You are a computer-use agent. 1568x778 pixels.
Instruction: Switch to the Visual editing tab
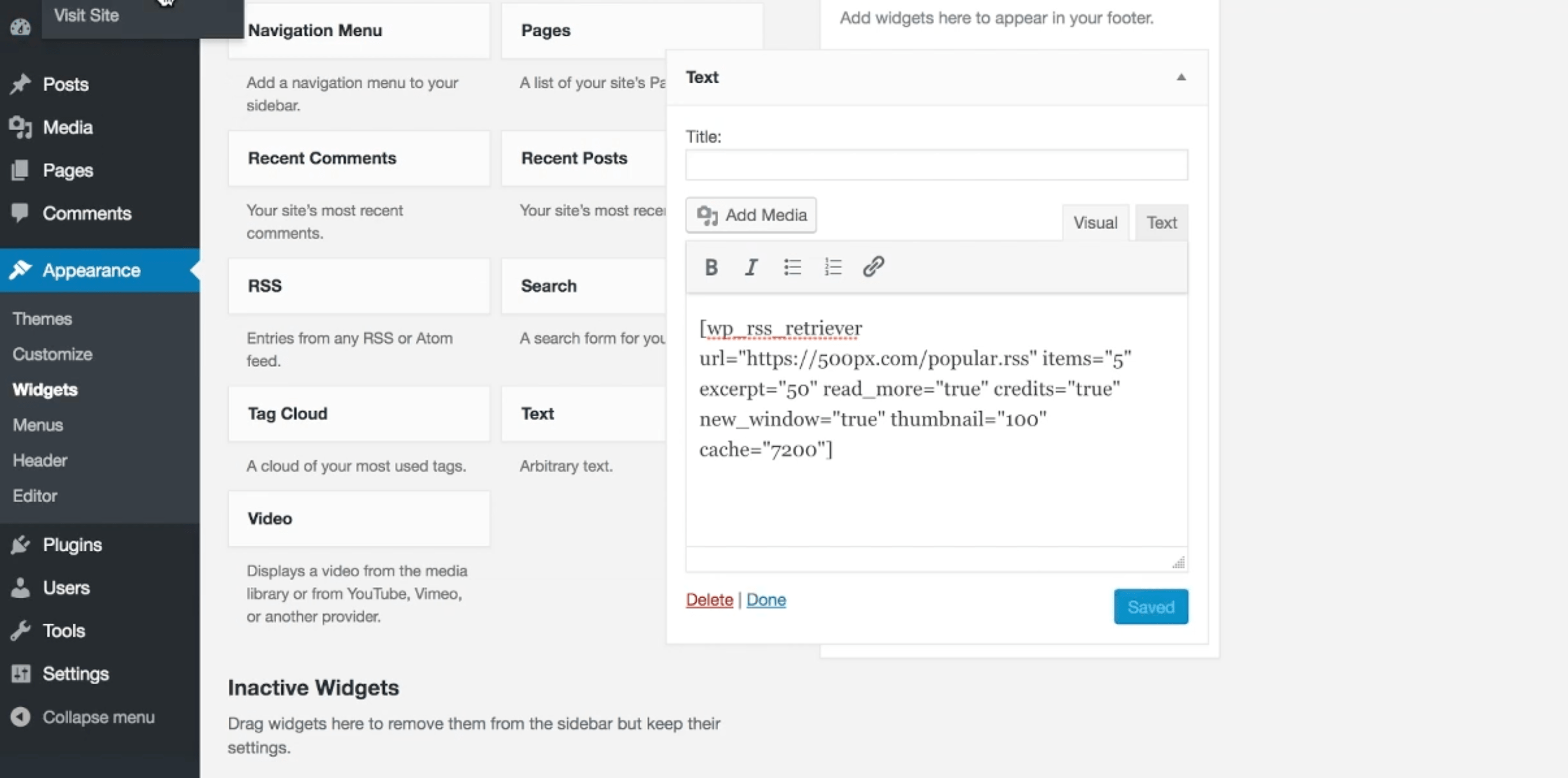1095,221
